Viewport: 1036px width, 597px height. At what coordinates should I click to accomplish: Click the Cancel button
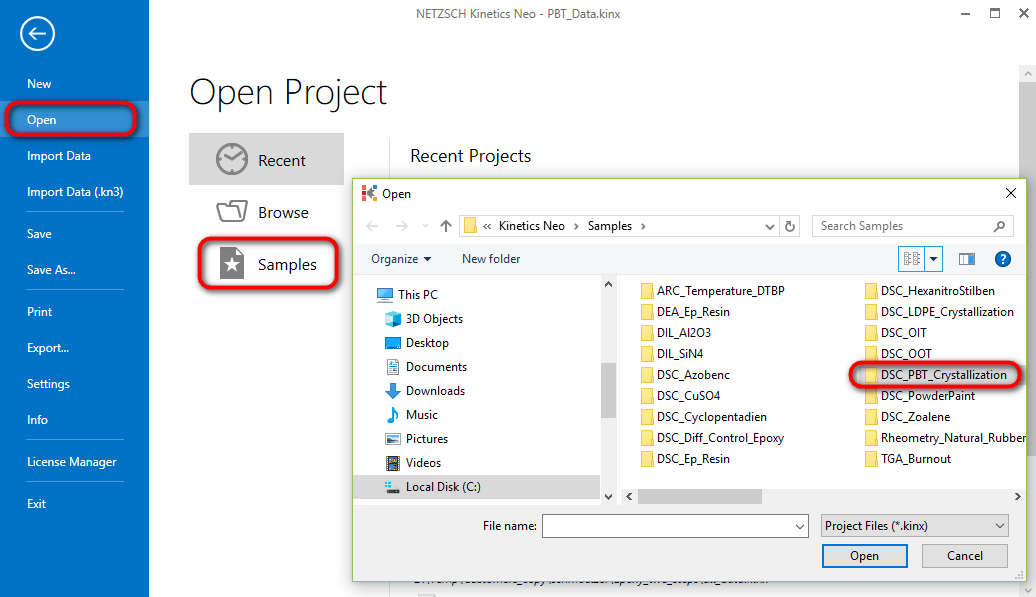(965, 556)
